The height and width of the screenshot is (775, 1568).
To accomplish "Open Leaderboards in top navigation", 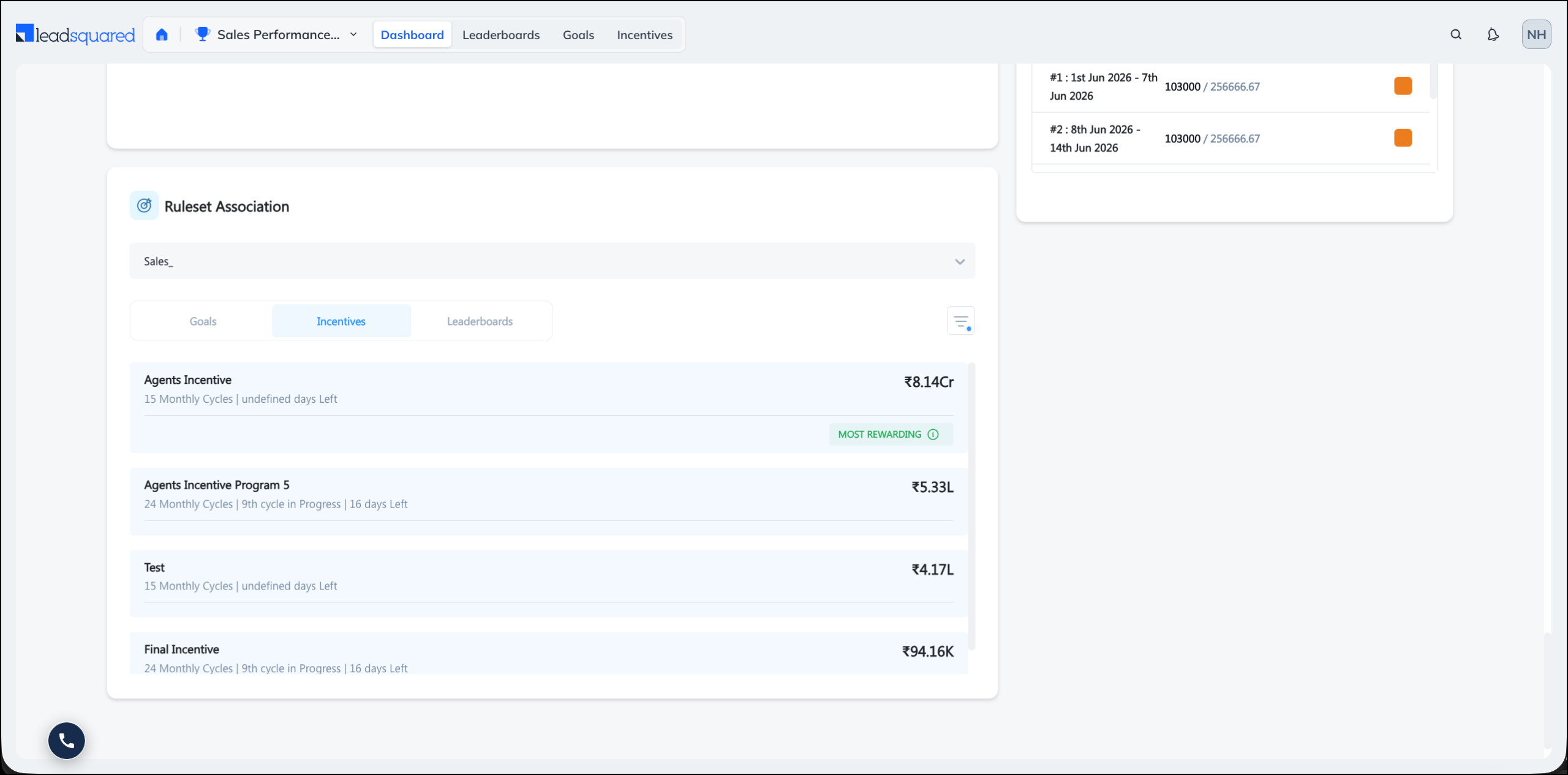I will click(x=501, y=35).
